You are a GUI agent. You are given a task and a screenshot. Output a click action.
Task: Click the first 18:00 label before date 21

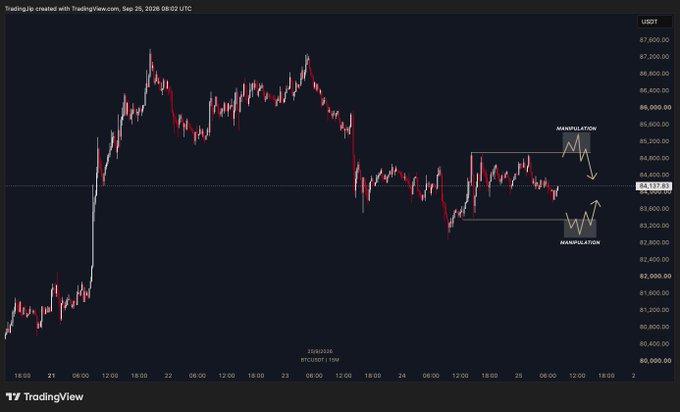pos(23,376)
